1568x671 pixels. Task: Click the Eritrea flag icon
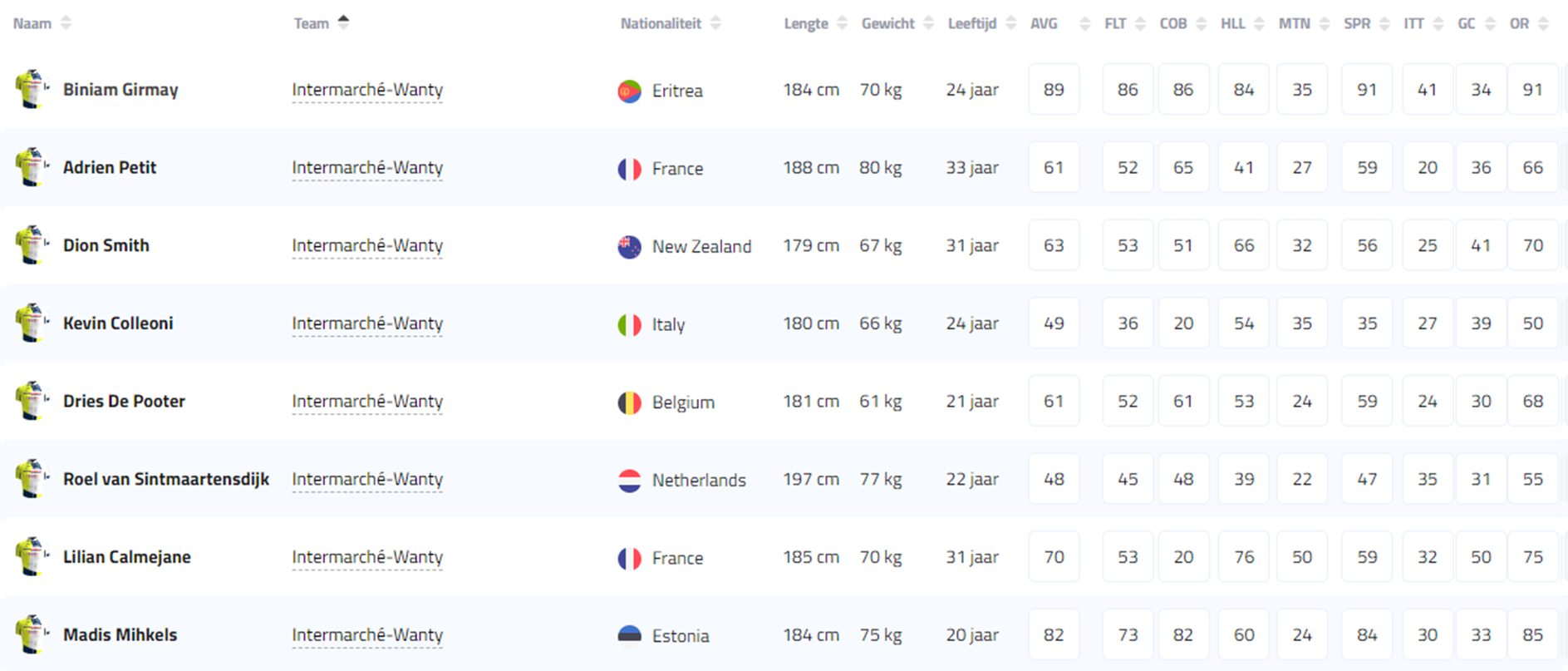629,91
